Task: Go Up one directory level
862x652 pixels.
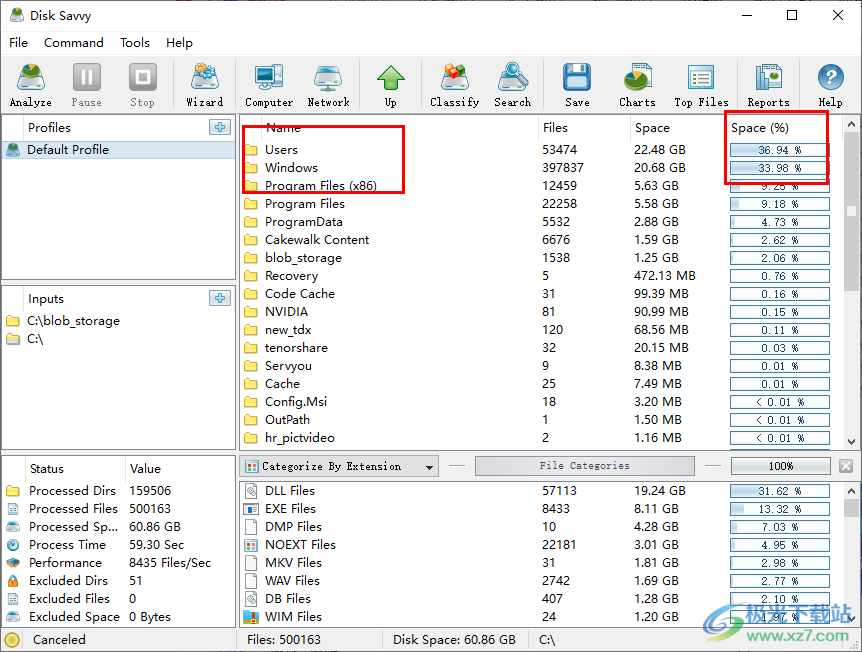Action: point(390,85)
